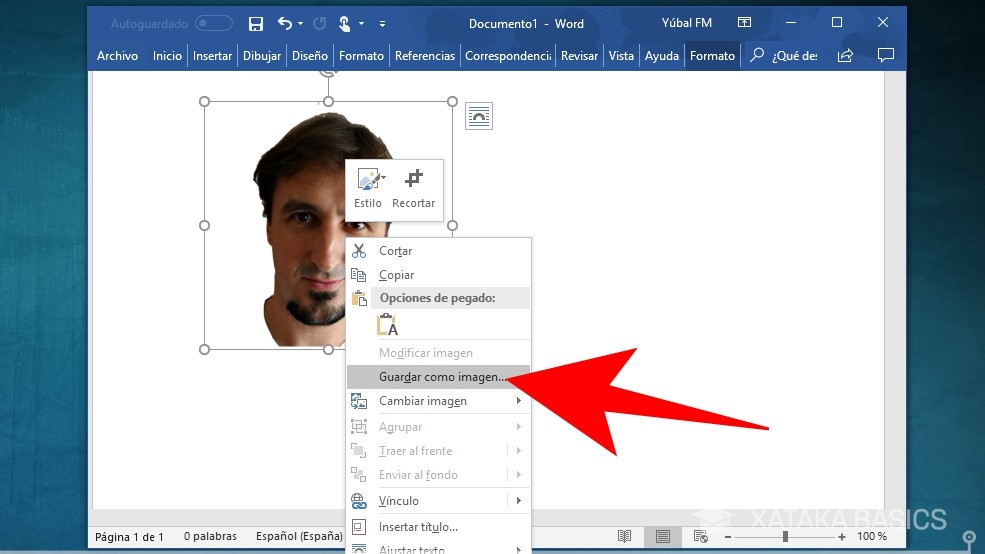The height and width of the screenshot is (554, 985).
Task: Toggle Print Layout view in status bar
Action: pos(661,537)
